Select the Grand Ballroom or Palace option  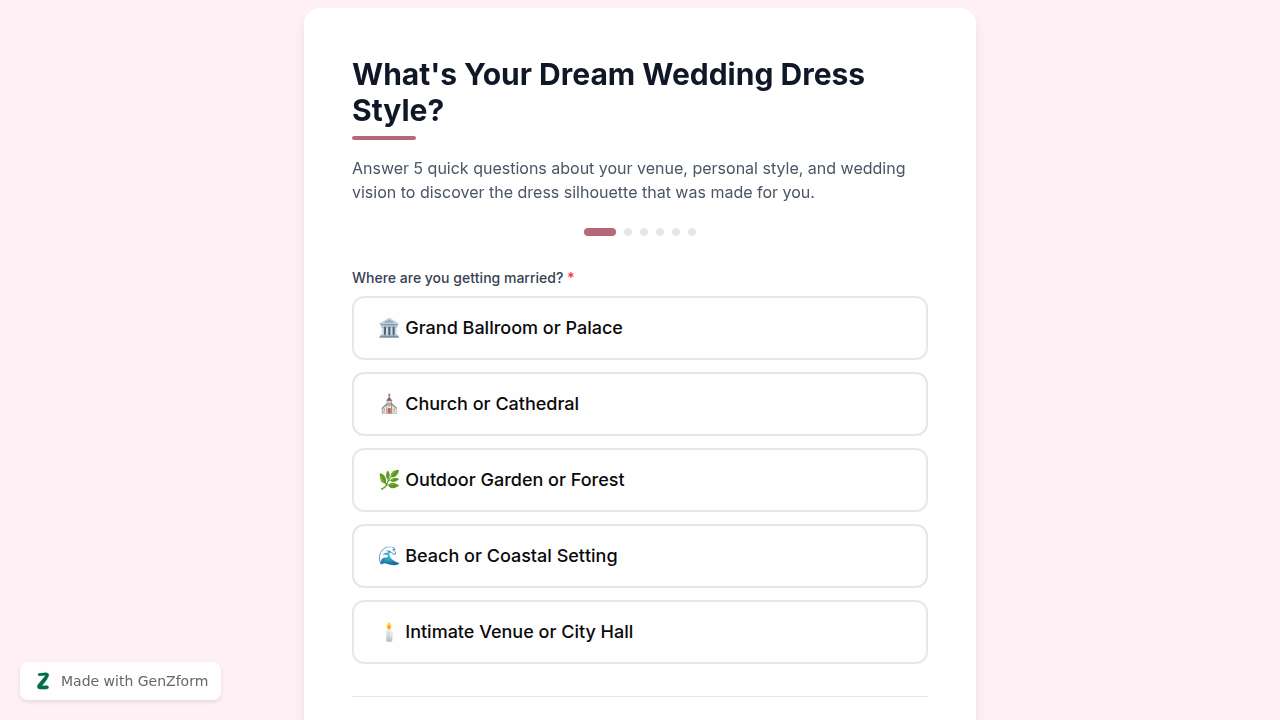coord(640,328)
